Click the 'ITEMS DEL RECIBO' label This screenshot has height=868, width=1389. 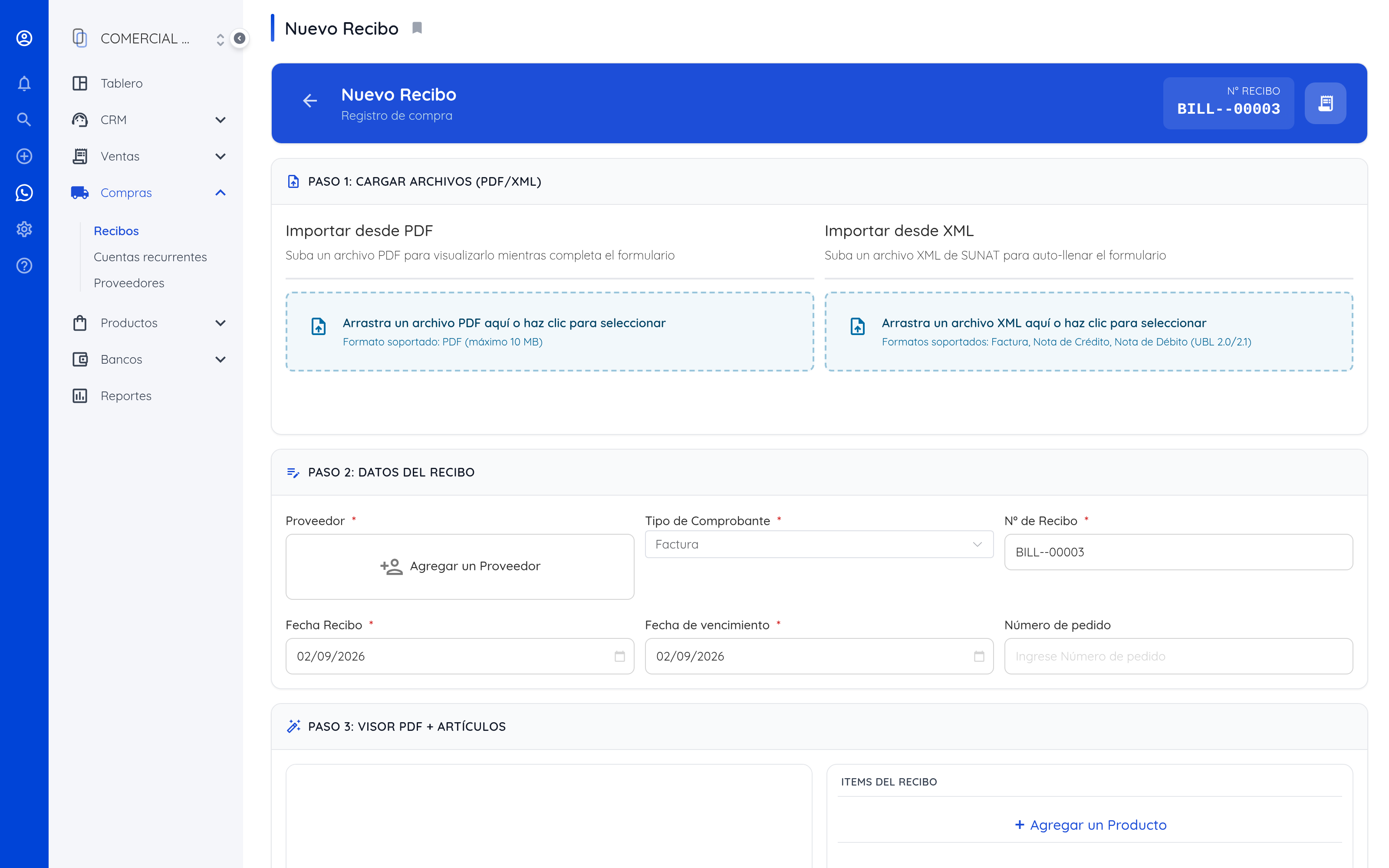click(889, 782)
